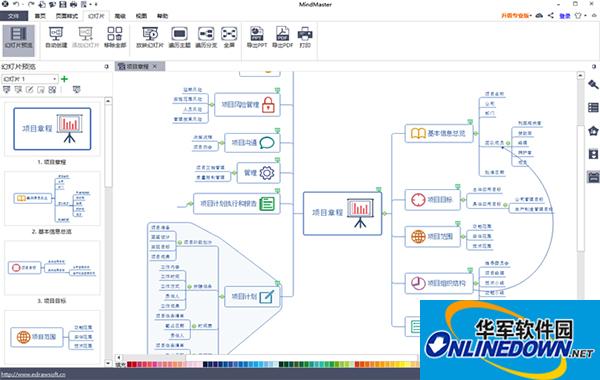The height and width of the screenshot is (380, 600).
Task: Click the save disk icon in quick access bar
Action: point(63,4)
